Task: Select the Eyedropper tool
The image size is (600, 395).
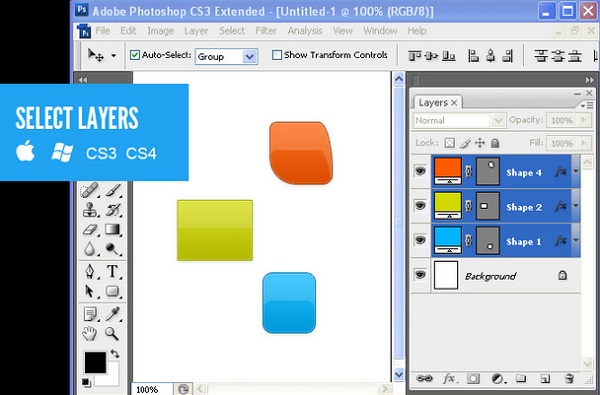Action: [x=112, y=313]
